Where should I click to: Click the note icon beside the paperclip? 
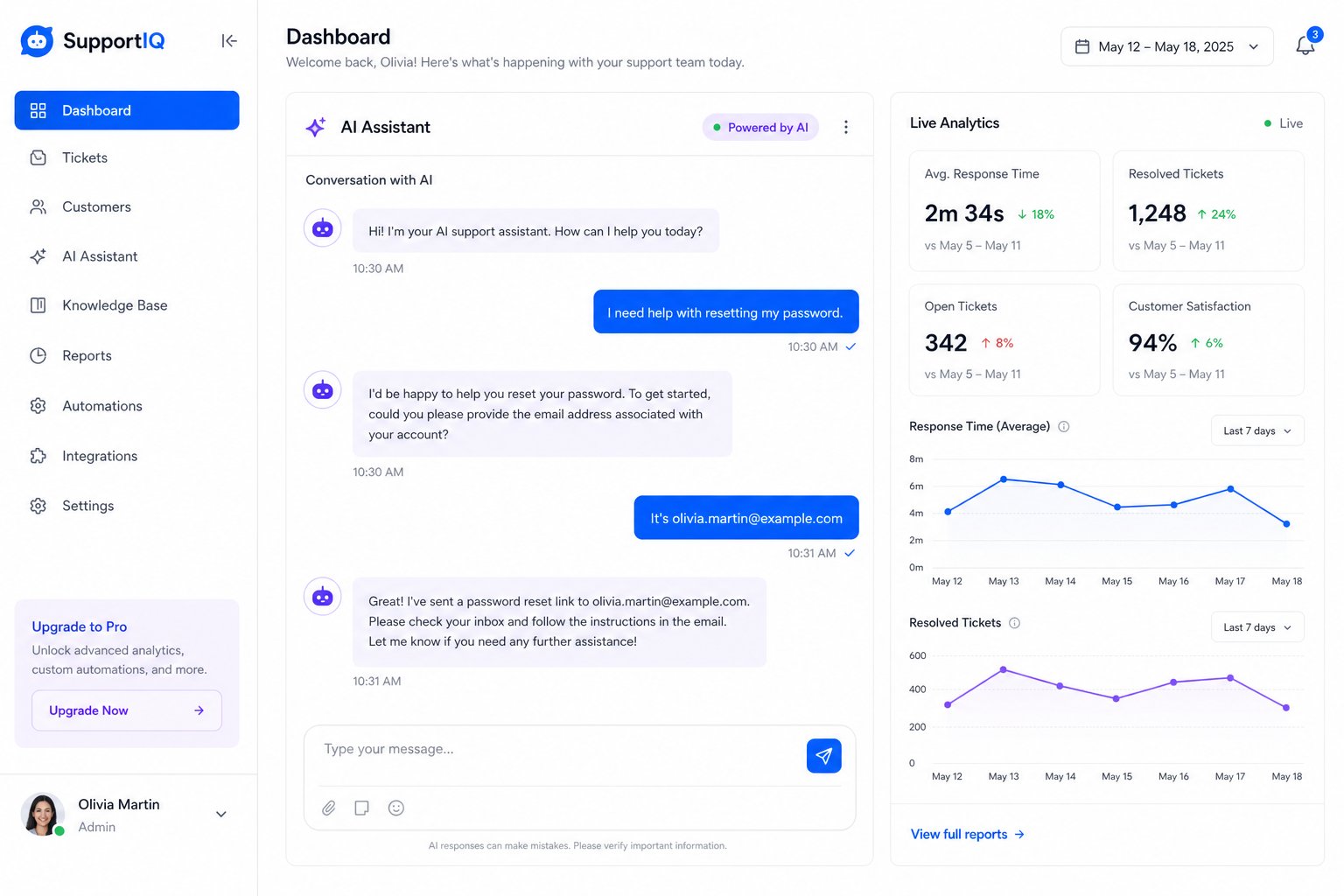[361, 808]
